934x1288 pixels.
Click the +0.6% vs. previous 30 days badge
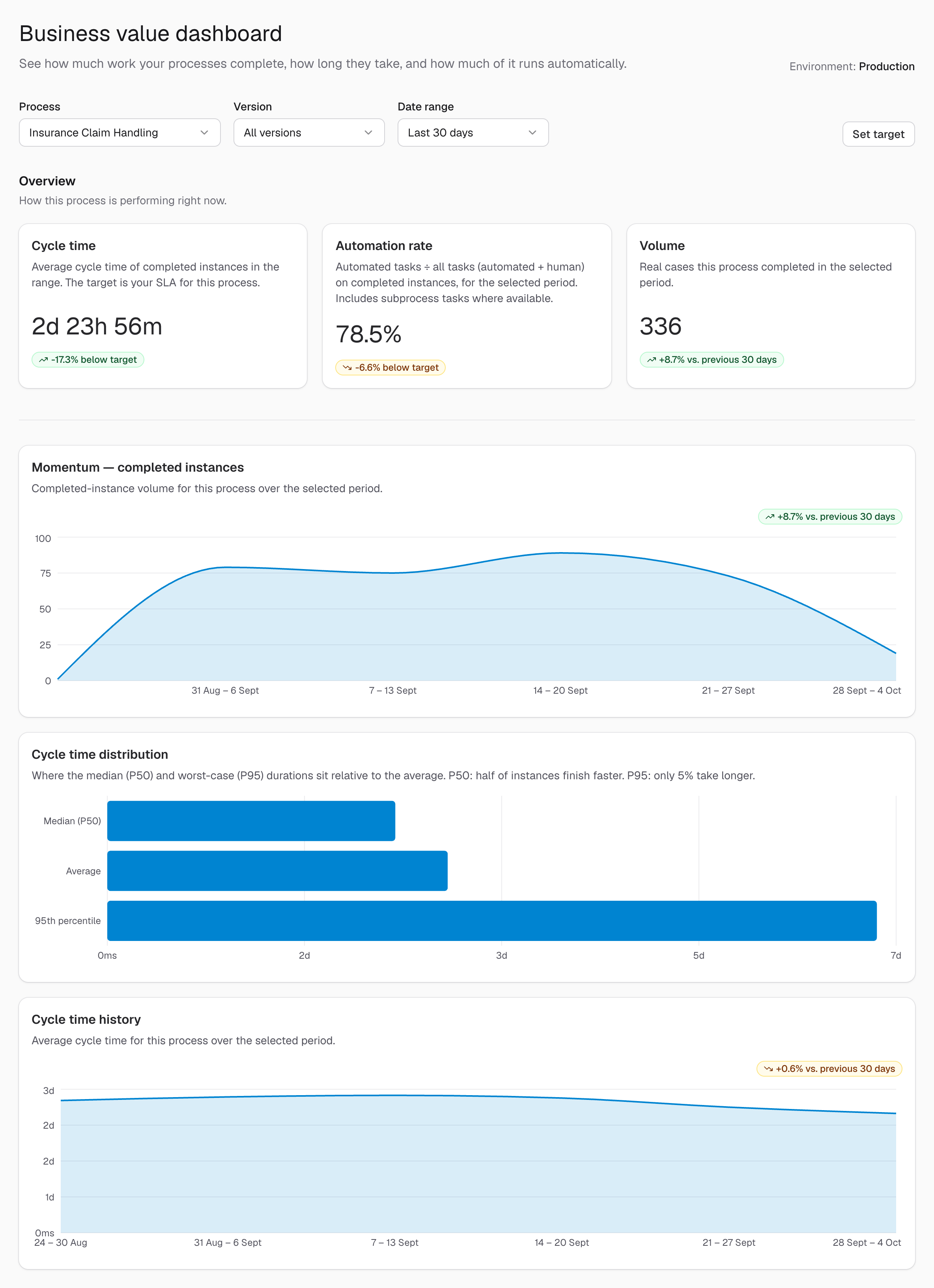pos(829,1068)
